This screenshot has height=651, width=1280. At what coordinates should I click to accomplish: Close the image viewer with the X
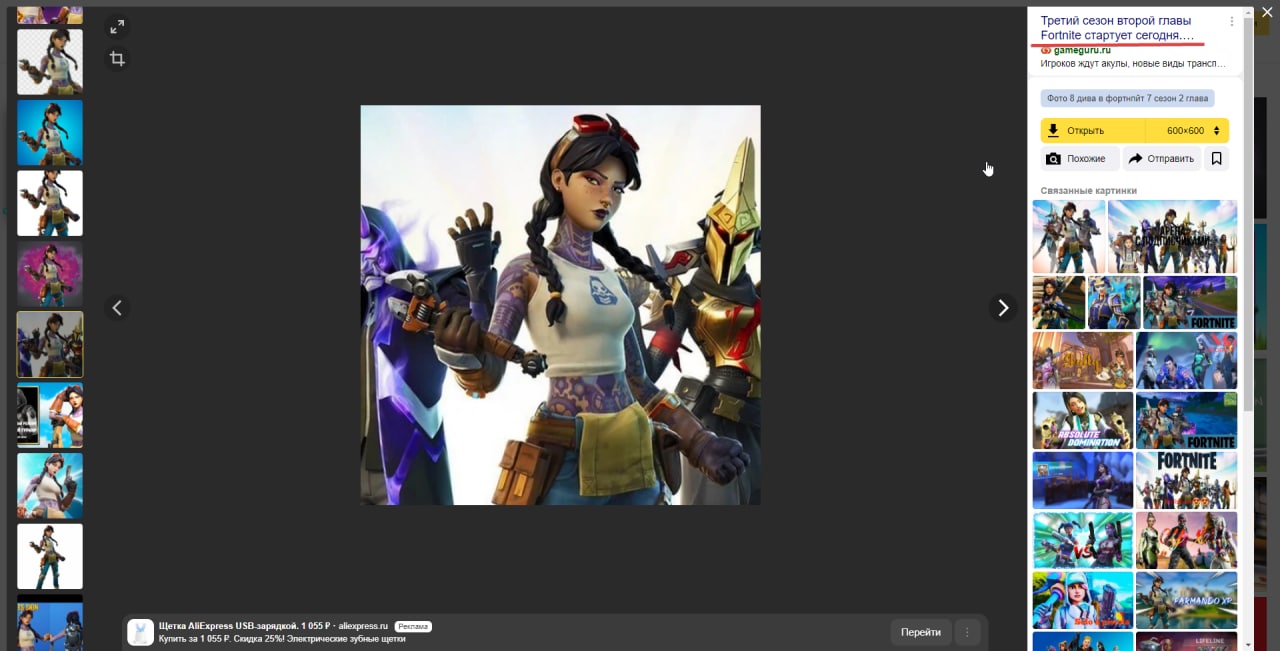(1266, 12)
